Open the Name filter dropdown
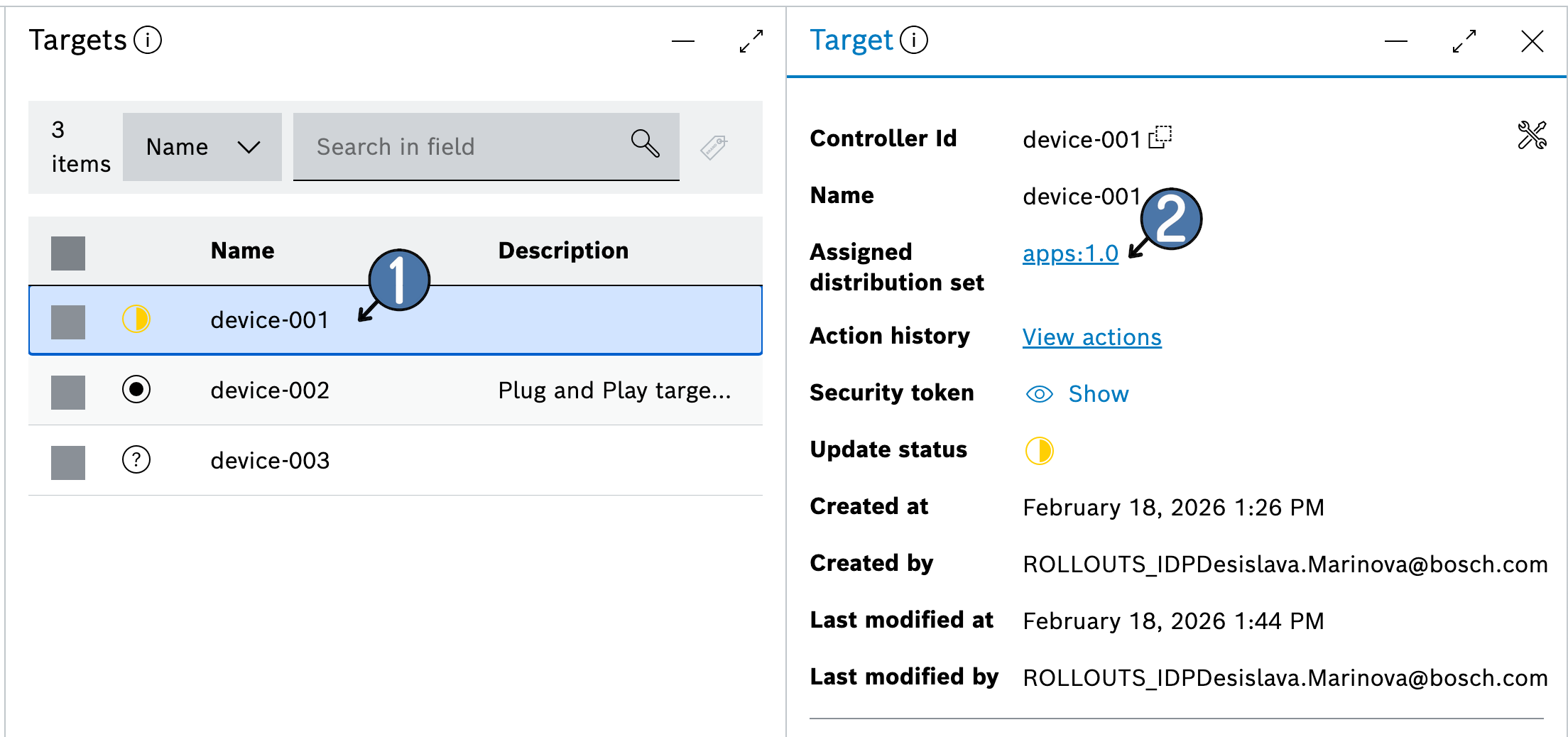 (x=202, y=147)
